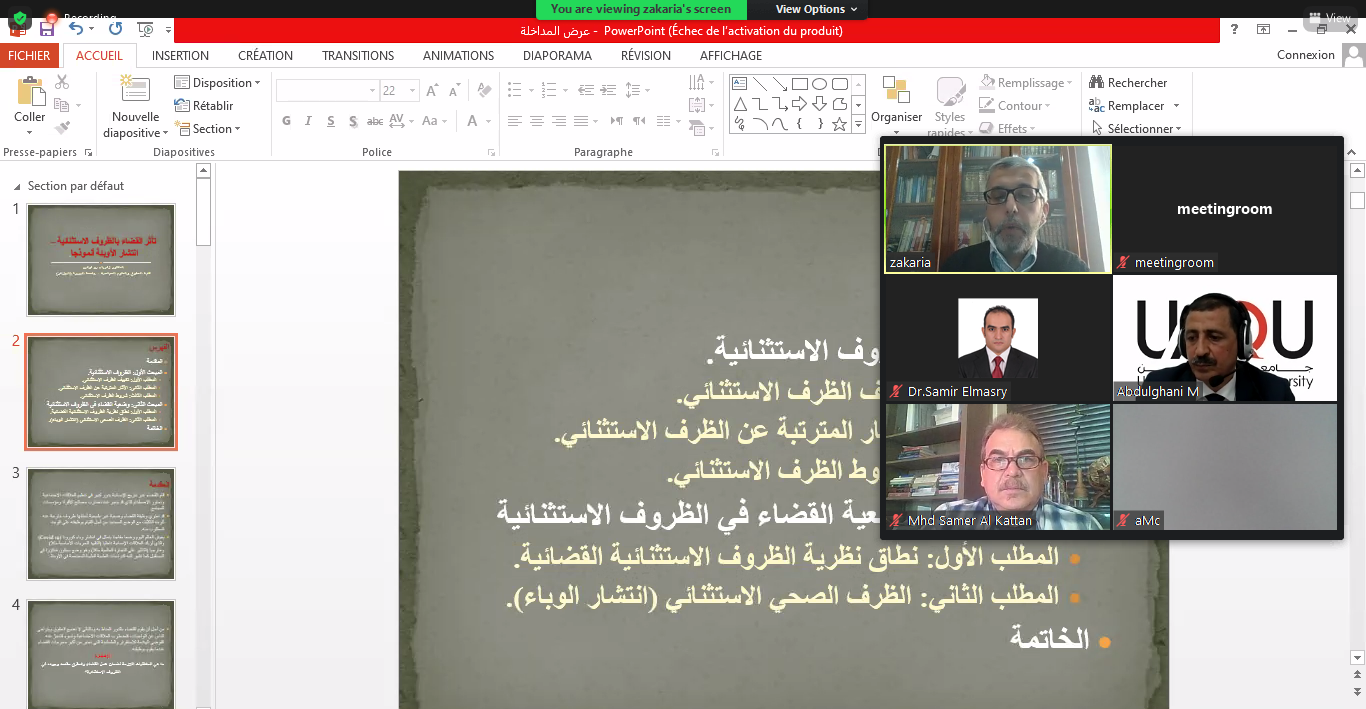Click the Connexion sign-in link
1366x709 pixels.
(x=1305, y=55)
